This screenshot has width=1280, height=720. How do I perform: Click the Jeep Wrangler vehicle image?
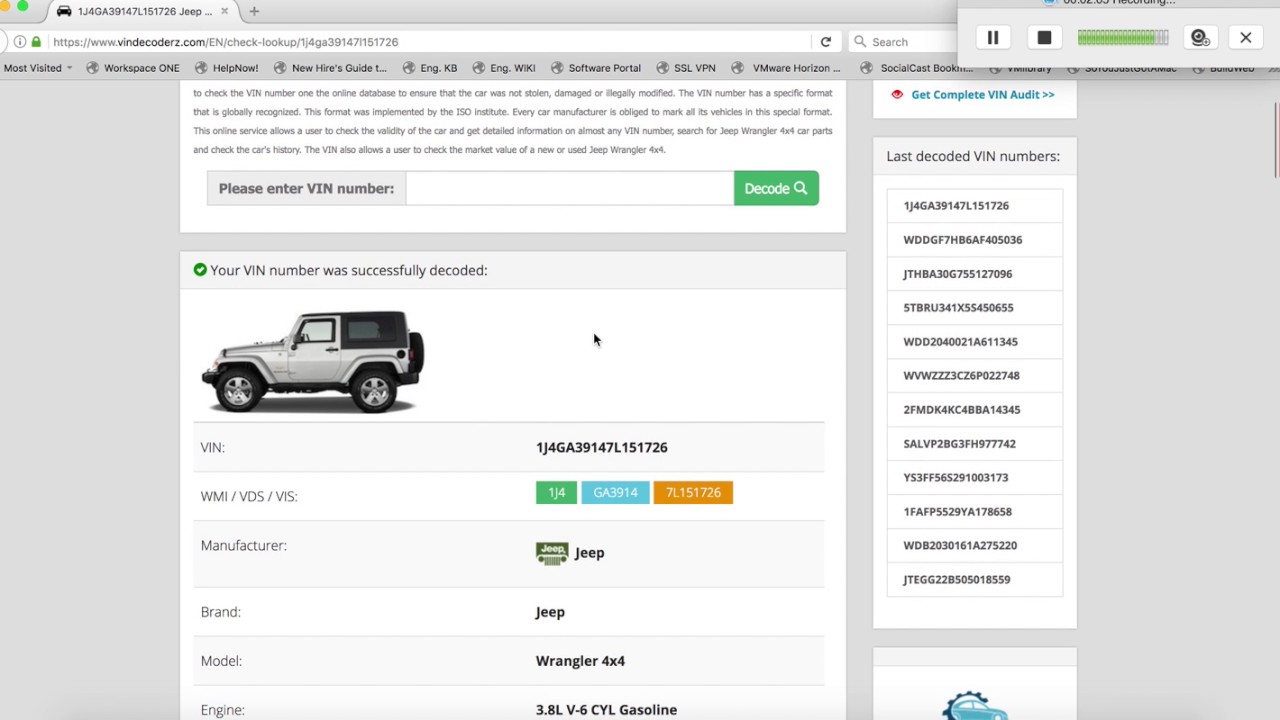tap(313, 361)
